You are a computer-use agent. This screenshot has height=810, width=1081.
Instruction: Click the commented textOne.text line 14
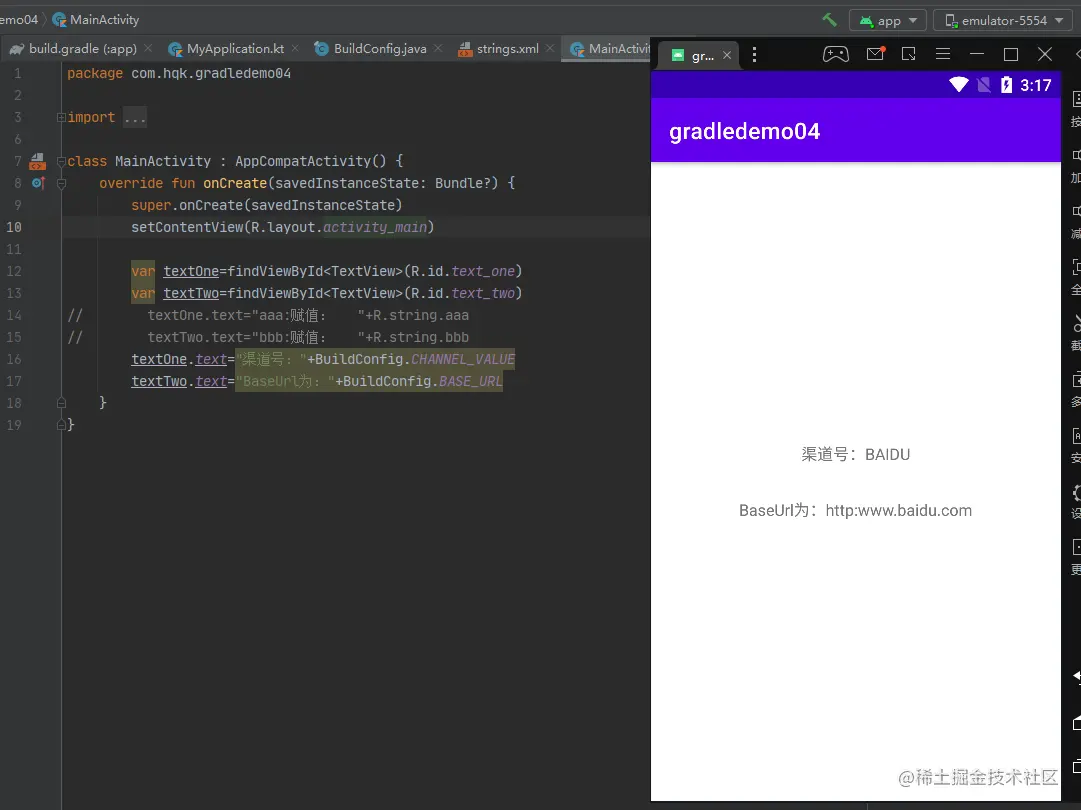click(x=308, y=316)
